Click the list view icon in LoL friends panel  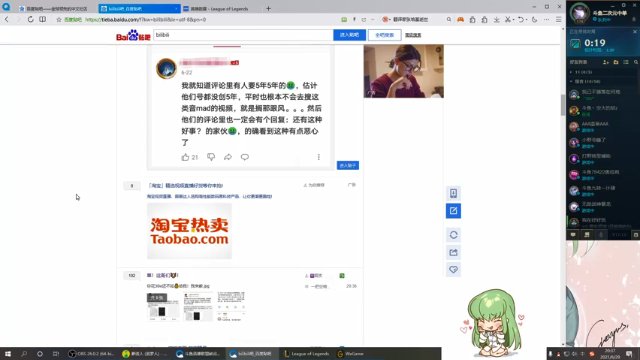[x=626, y=62]
